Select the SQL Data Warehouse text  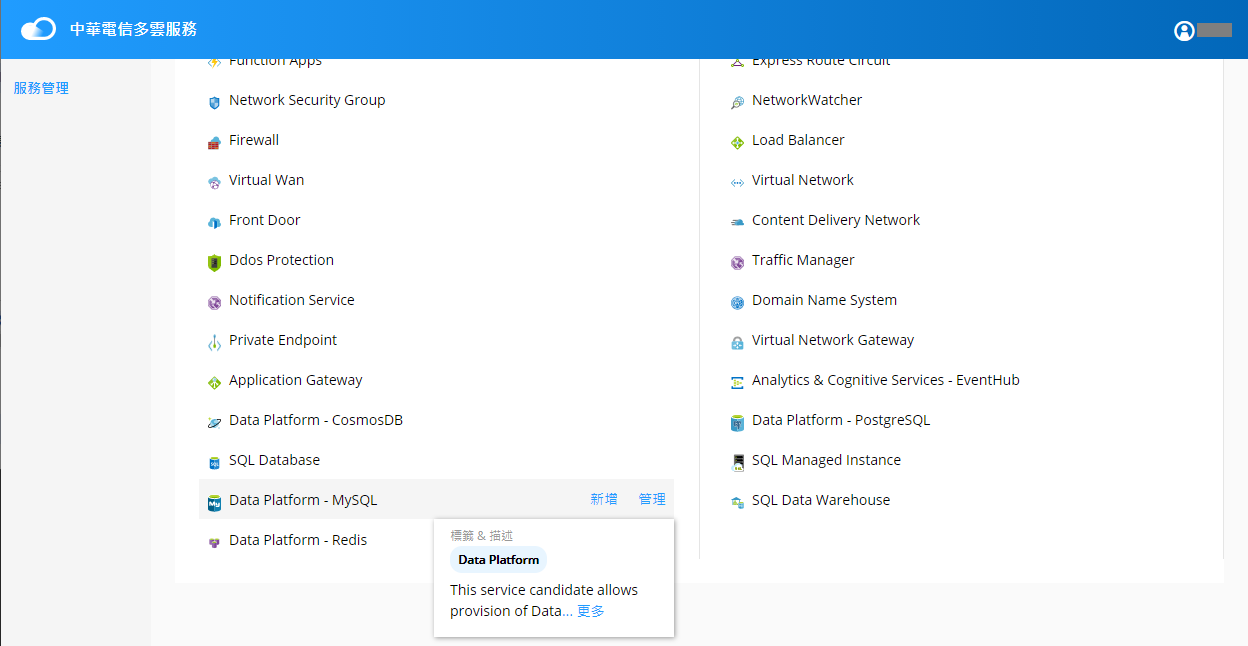[x=821, y=500]
